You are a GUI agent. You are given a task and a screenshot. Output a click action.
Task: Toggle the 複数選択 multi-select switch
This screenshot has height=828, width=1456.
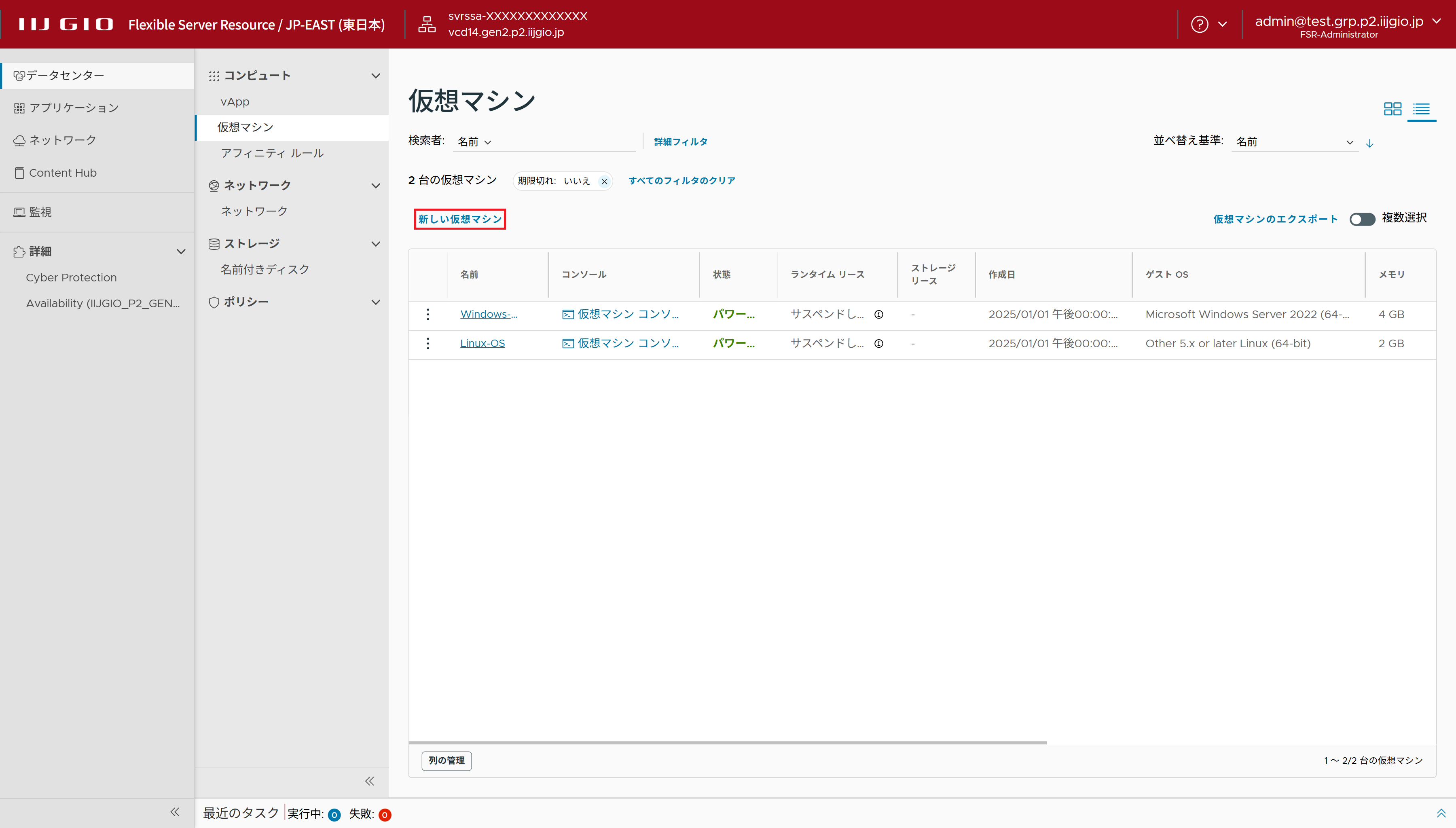(x=1362, y=220)
